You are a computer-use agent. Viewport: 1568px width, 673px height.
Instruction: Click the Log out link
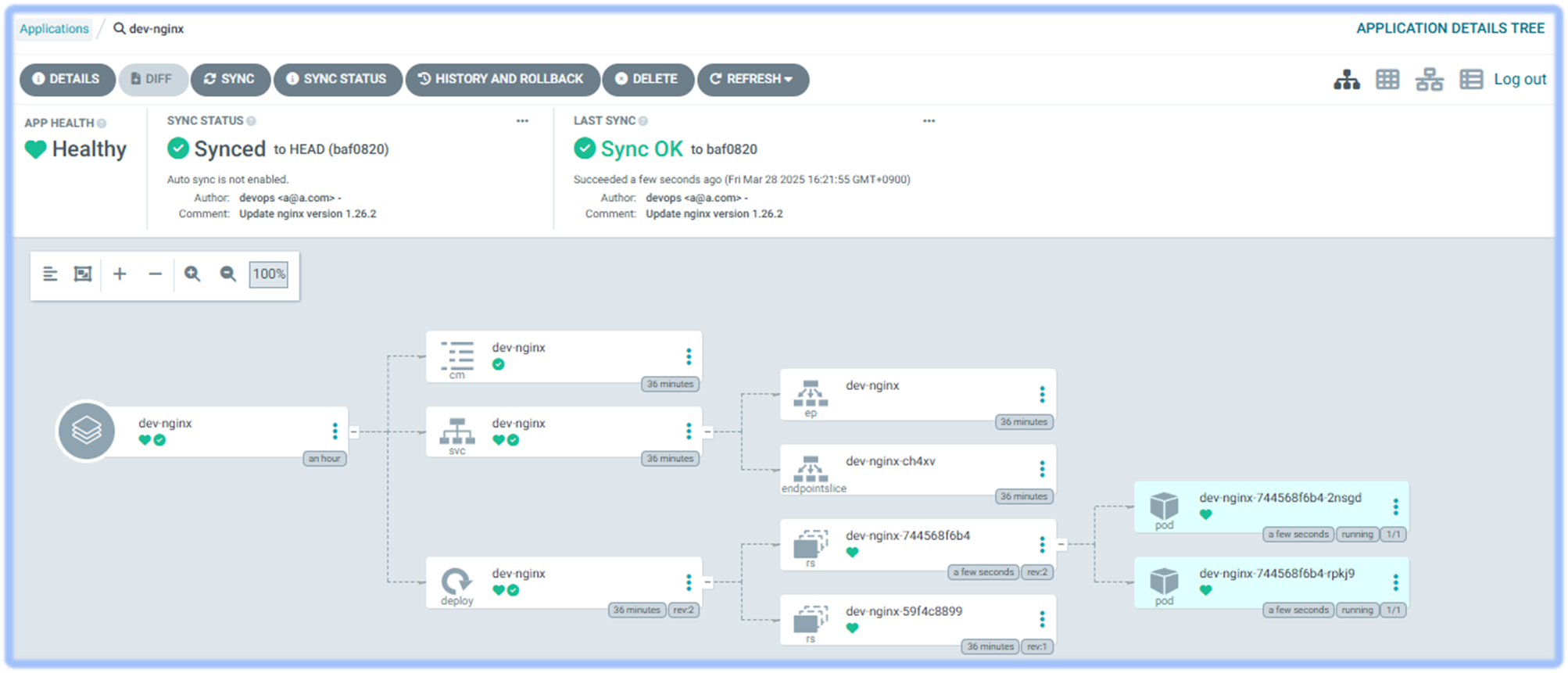(x=1520, y=80)
